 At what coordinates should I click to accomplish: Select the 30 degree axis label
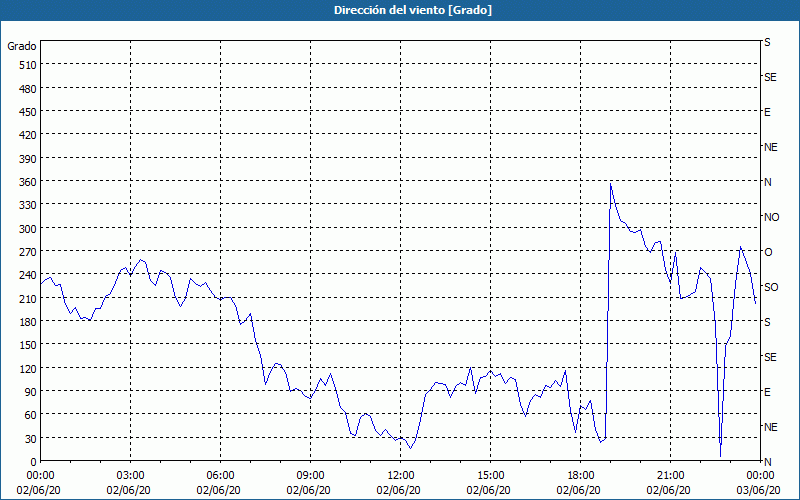pos(31,439)
